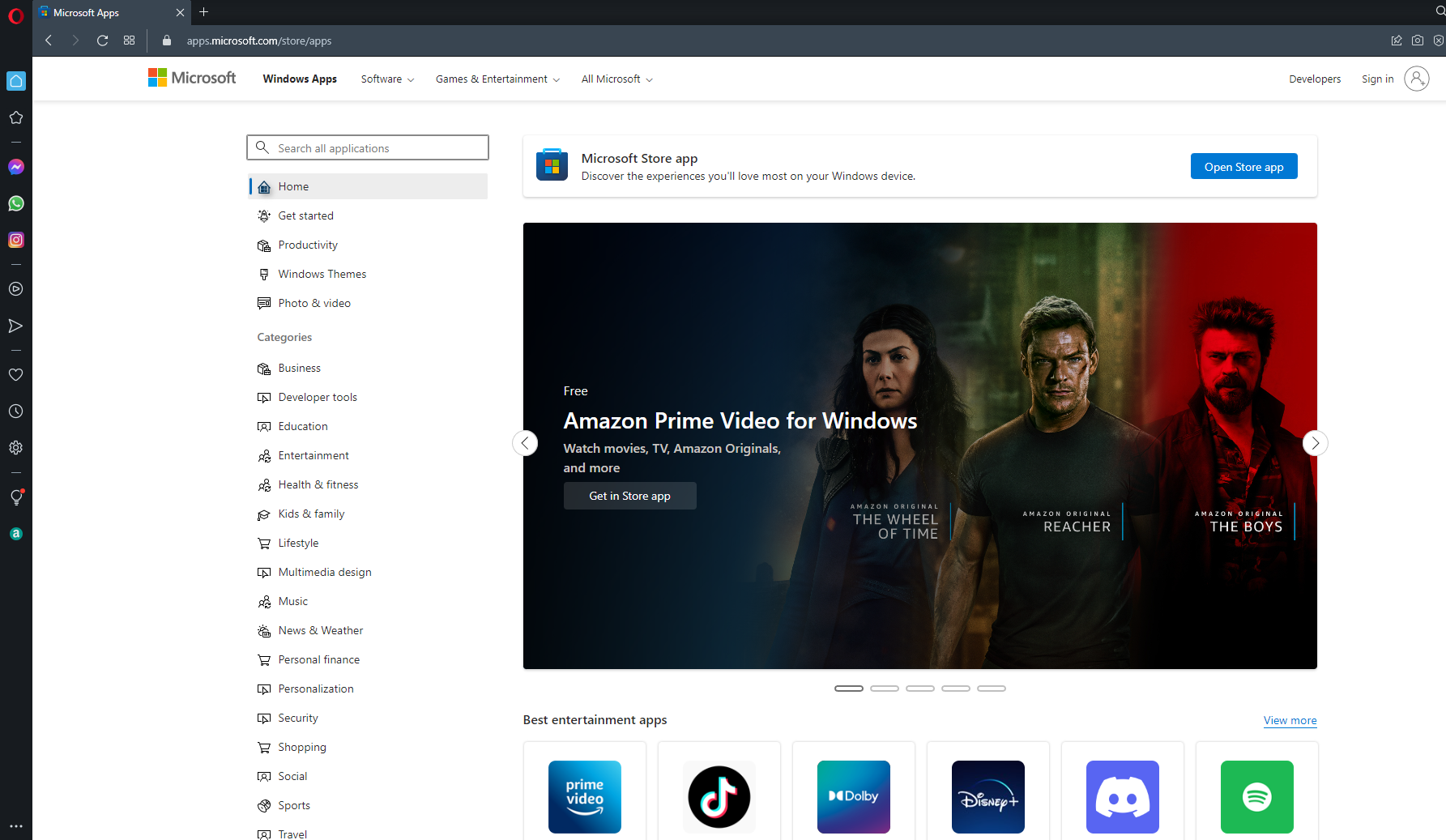Click Sign in link
1446x840 pixels.
point(1377,79)
